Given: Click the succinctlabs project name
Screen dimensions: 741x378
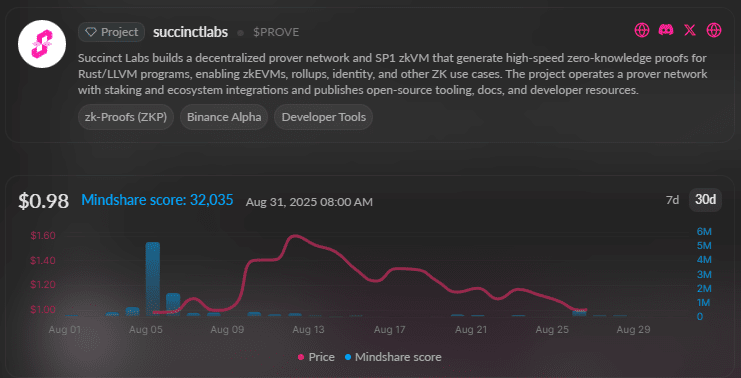Looking at the screenshot, I should (x=190, y=32).
